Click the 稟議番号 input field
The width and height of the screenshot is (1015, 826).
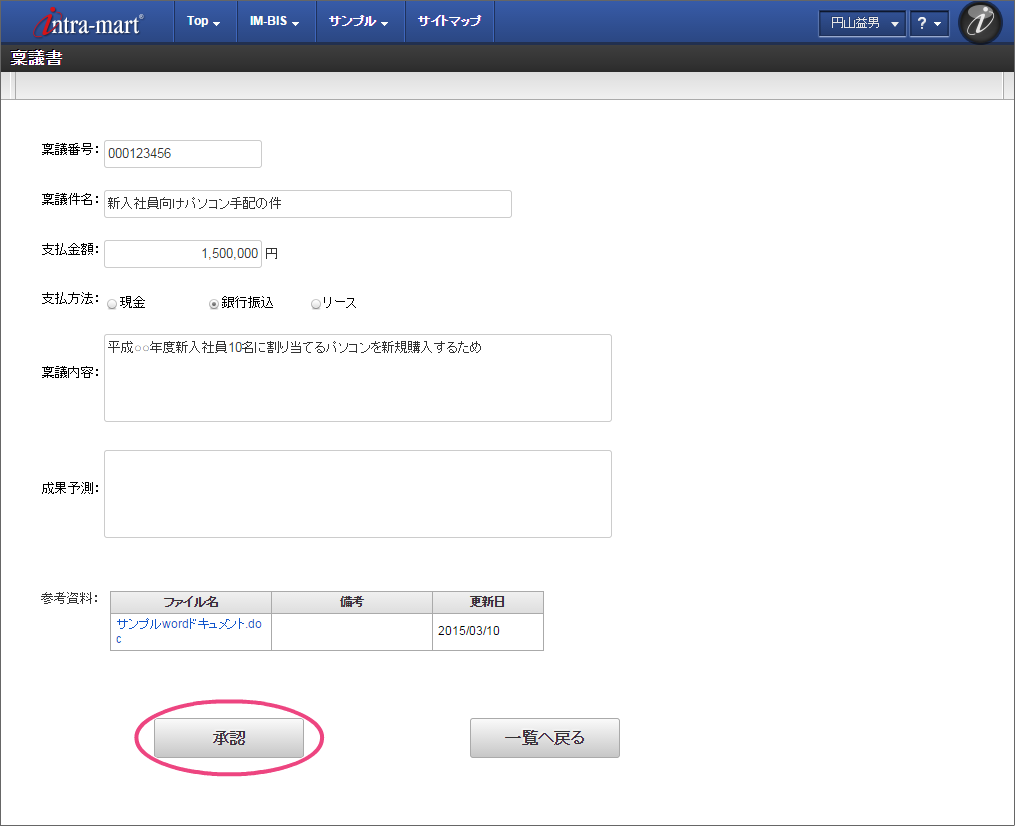coord(182,154)
